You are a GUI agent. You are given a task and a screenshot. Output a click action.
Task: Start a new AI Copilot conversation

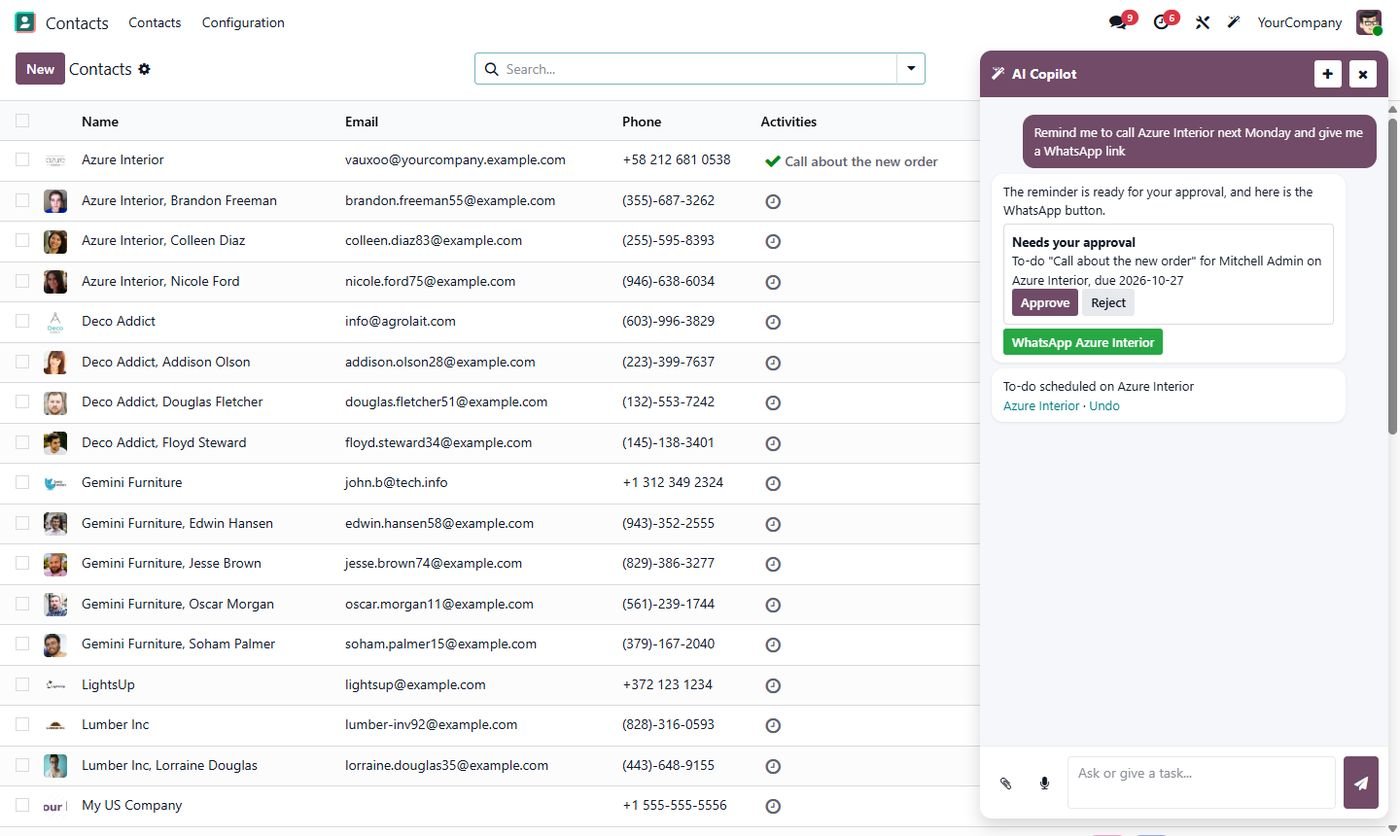tap(1327, 74)
